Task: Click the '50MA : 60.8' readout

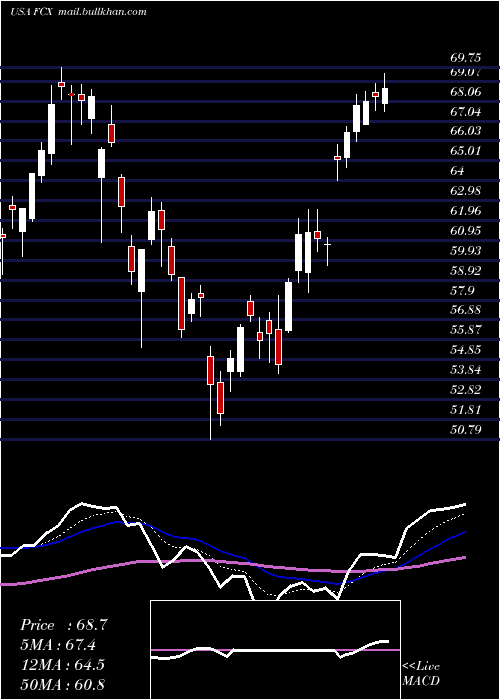Action: (62, 684)
